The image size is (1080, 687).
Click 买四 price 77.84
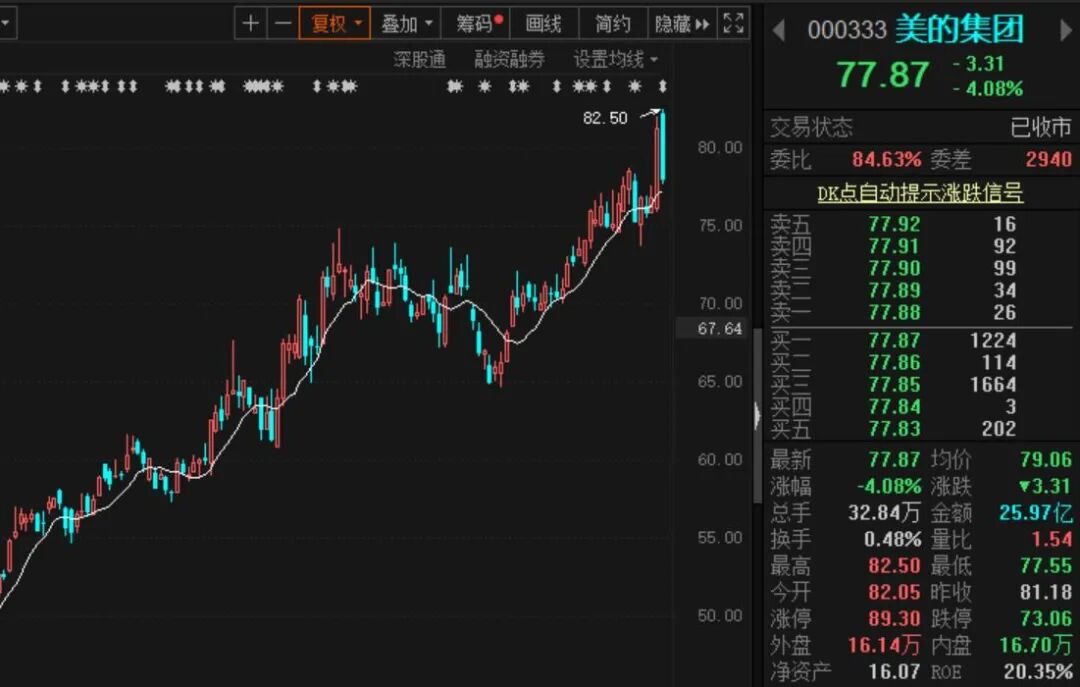[894, 406]
